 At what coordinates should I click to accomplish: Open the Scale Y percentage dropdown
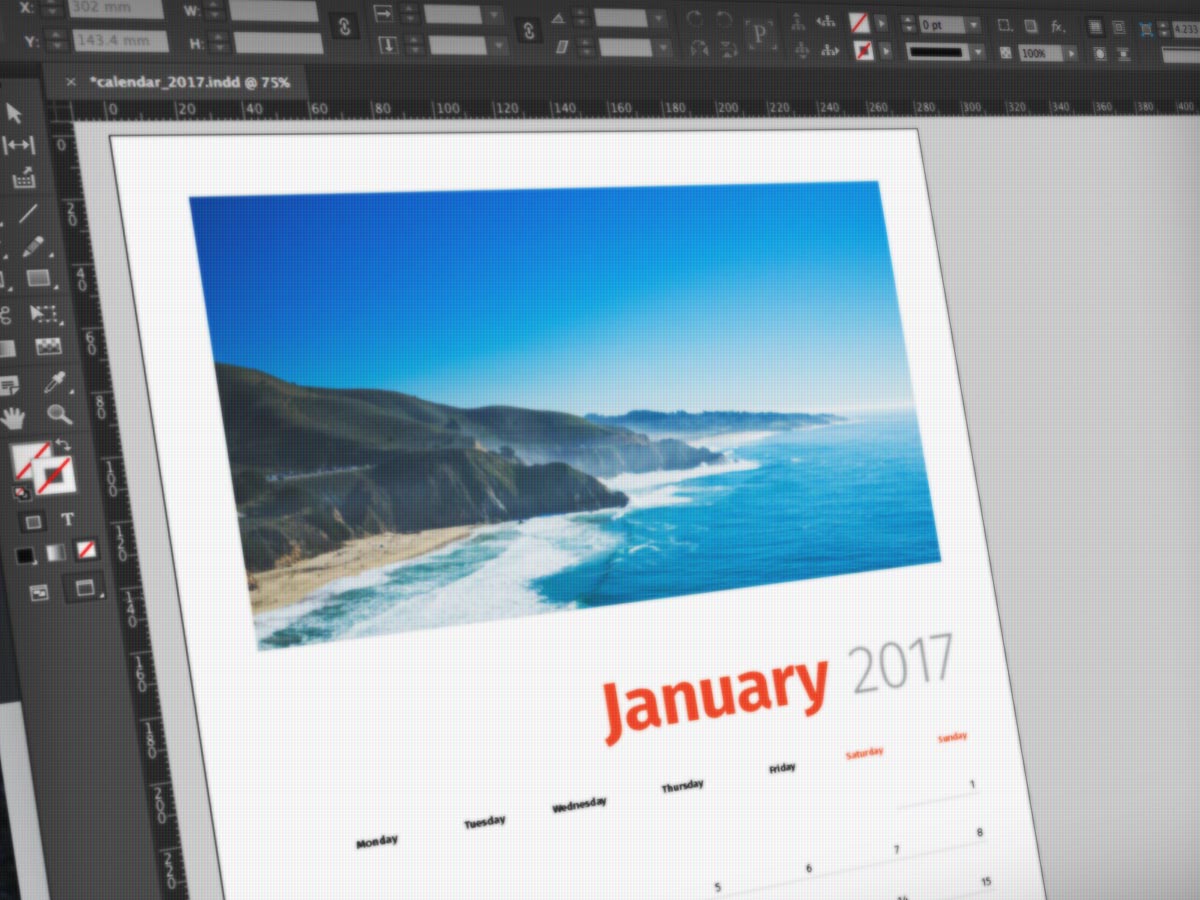click(x=499, y=46)
